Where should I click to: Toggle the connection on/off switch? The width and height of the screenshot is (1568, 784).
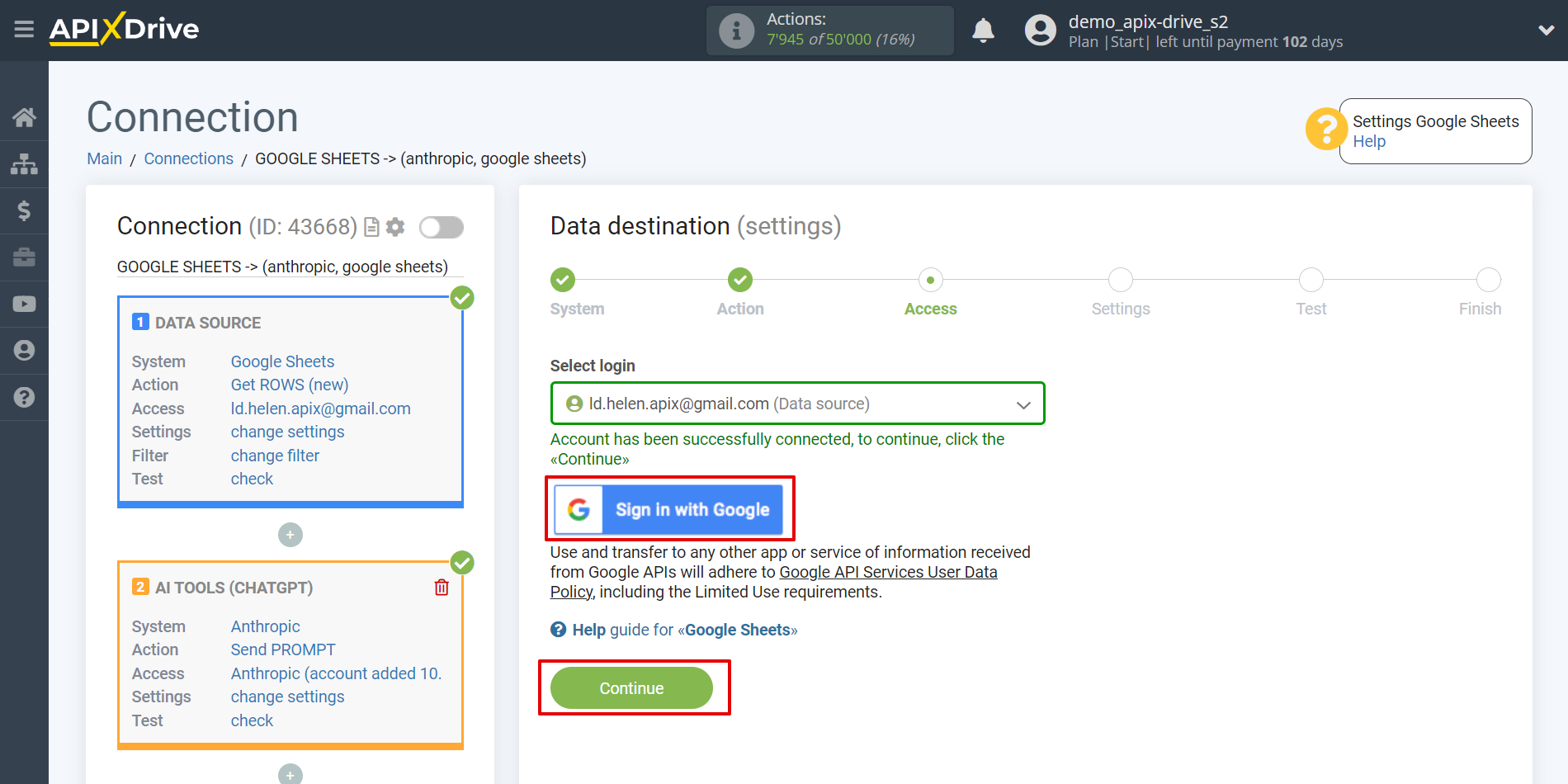pyautogui.click(x=442, y=227)
